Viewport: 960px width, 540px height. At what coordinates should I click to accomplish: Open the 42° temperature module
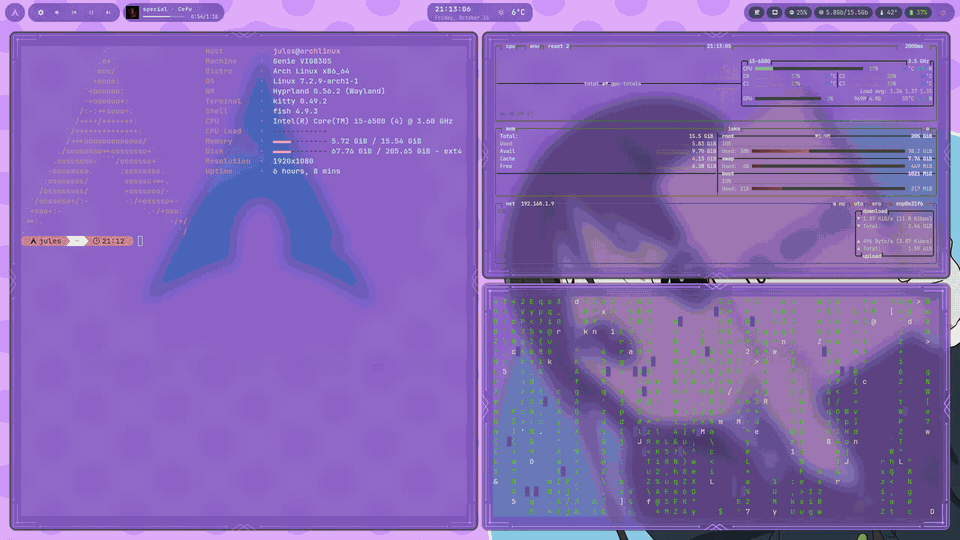click(888, 12)
